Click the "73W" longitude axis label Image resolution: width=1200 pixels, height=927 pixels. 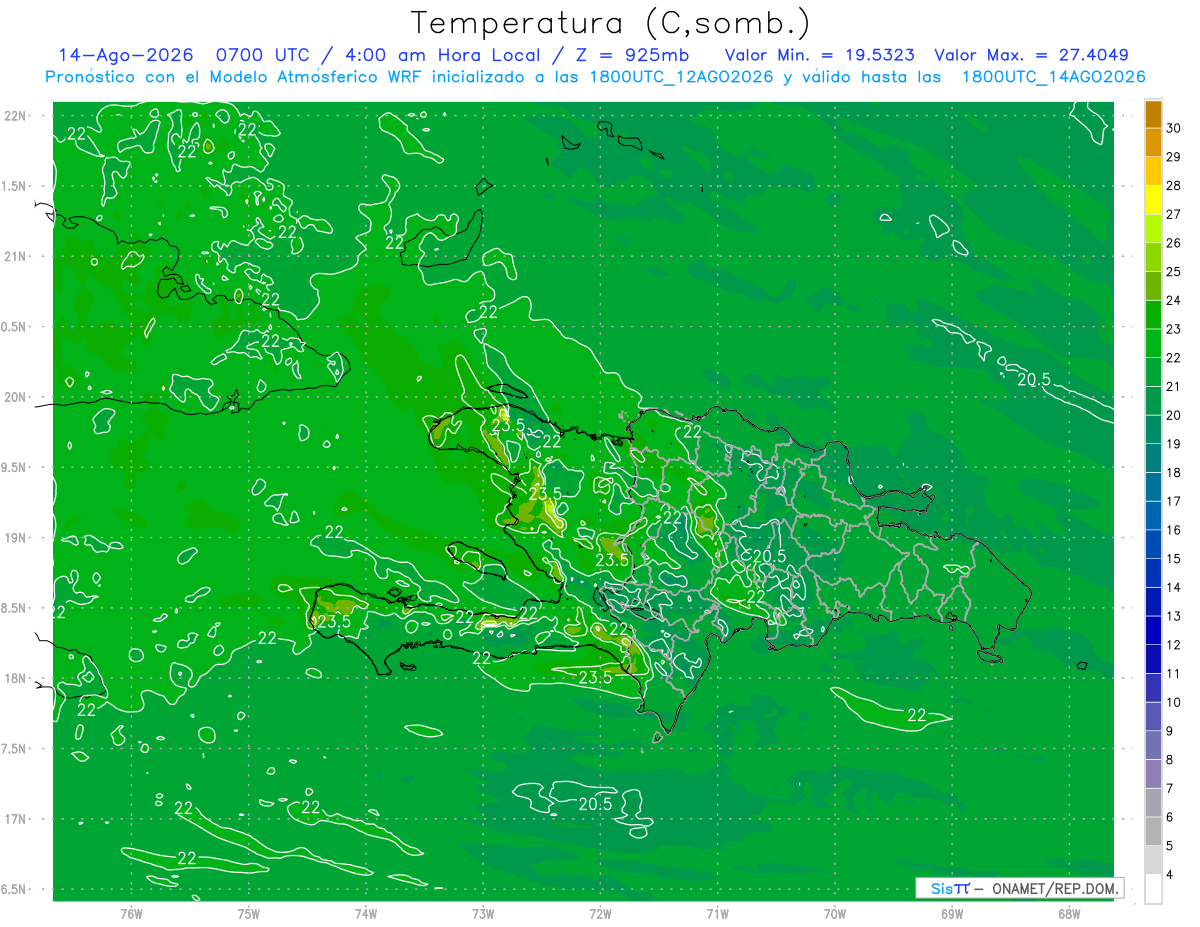pos(483,914)
